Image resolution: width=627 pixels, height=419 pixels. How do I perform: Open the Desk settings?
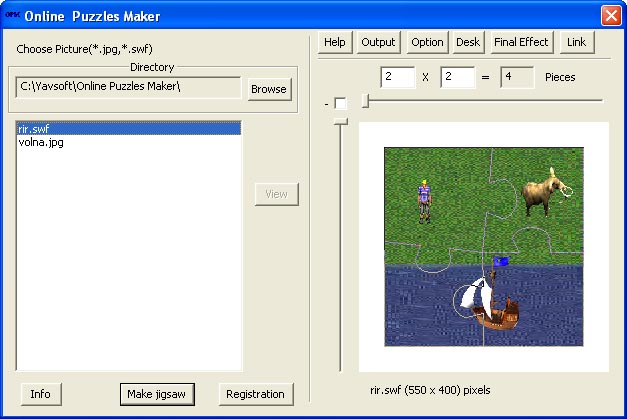point(468,42)
